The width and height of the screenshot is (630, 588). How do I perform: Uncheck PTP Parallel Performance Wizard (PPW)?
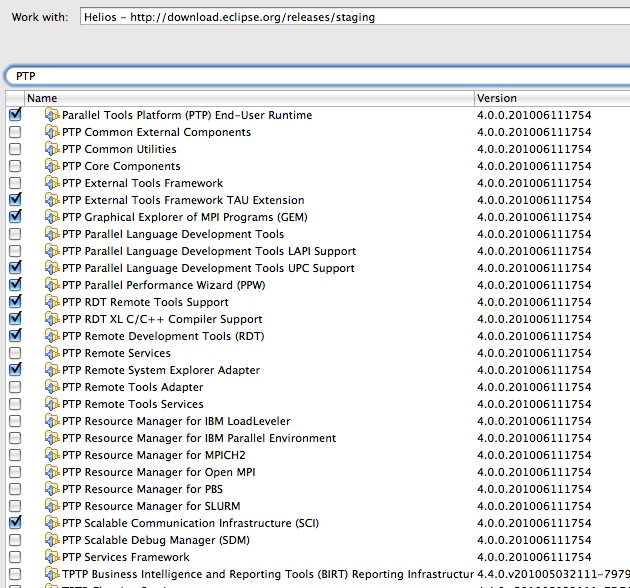(15, 285)
